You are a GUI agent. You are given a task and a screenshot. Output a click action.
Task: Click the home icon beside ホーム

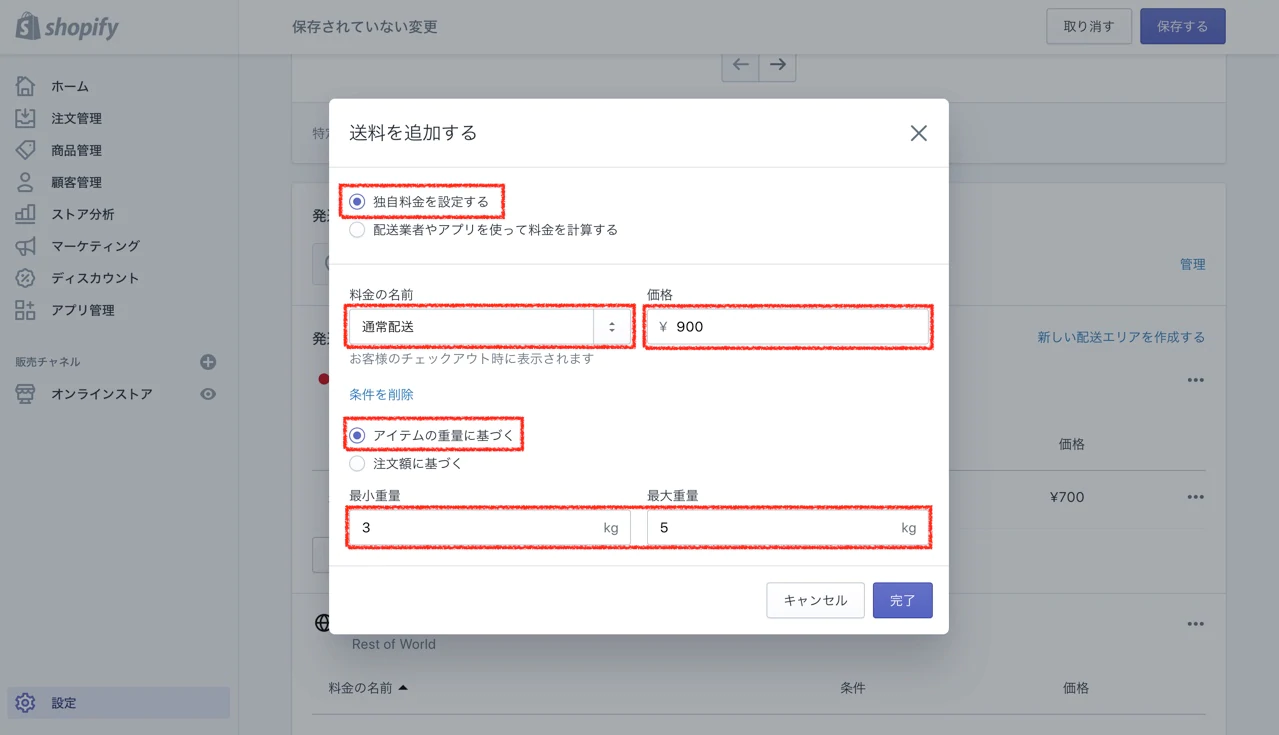click(25, 86)
